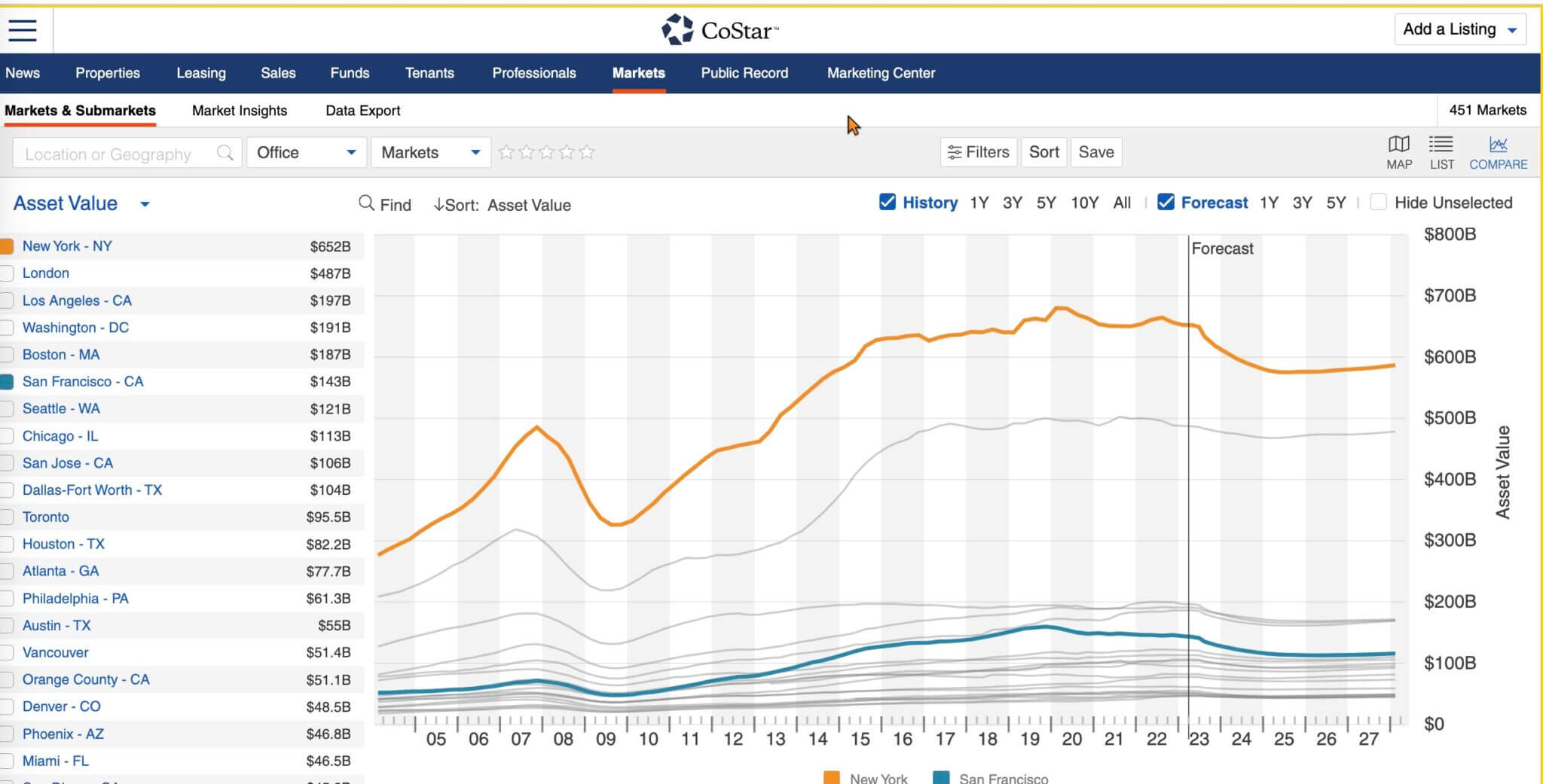This screenshot has height=784, width=1543.
Task: Check the Chicago - IL checkbox
Action: coord(7,436)
